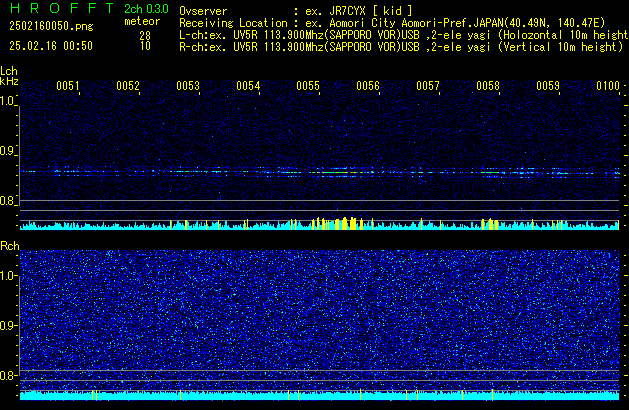Click the 'meteor' count label

tap(142, 21)
